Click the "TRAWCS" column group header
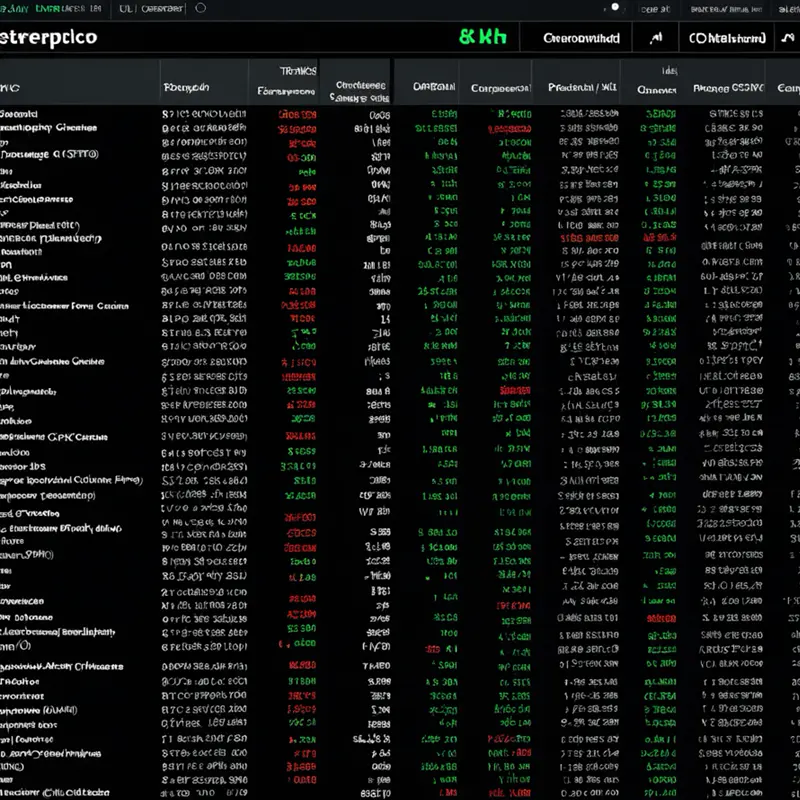The width and height of the screenshot is (800, 800). [x=298, y=71]
